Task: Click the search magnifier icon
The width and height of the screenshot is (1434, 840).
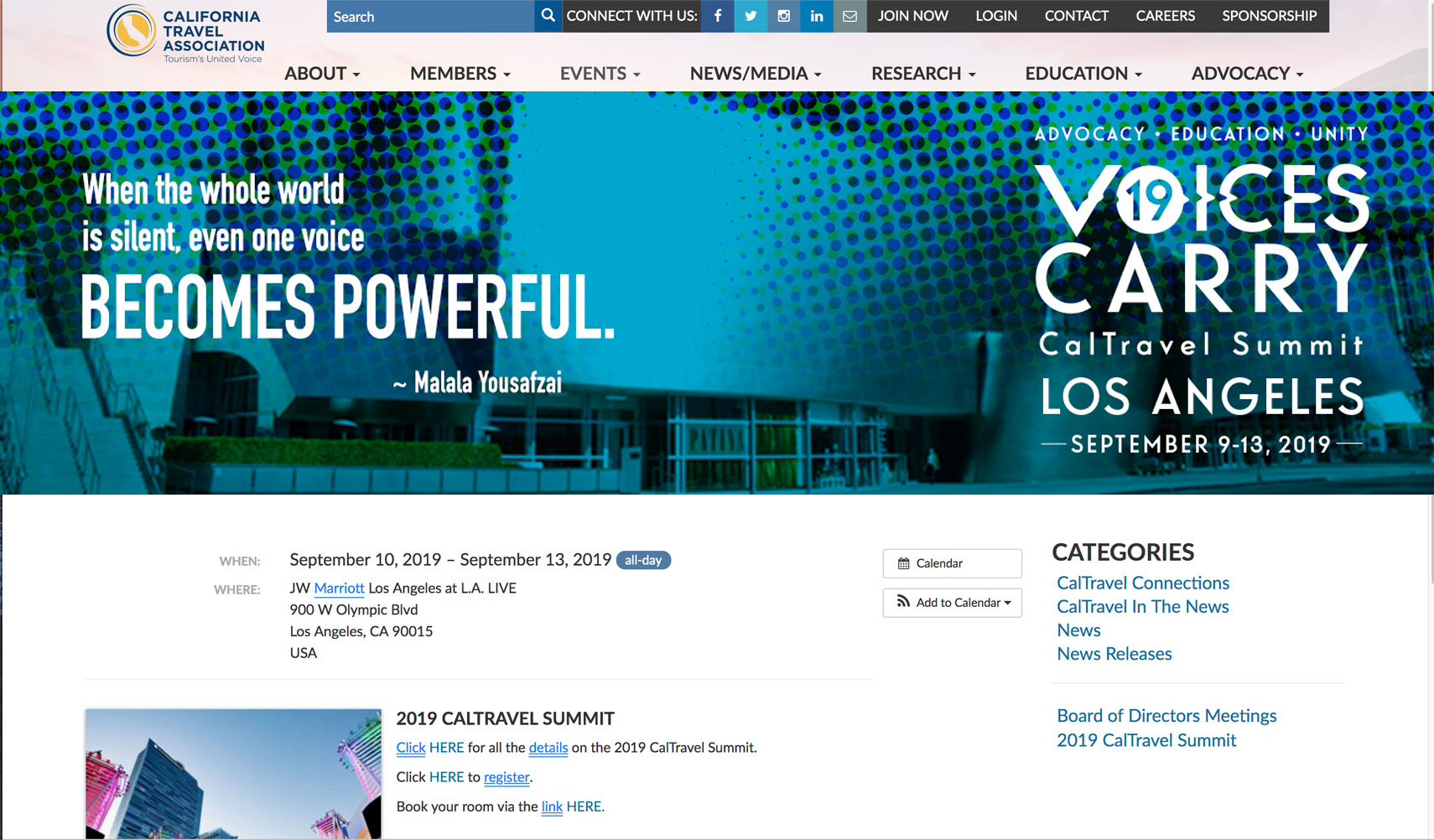Action: coord(548,16)
